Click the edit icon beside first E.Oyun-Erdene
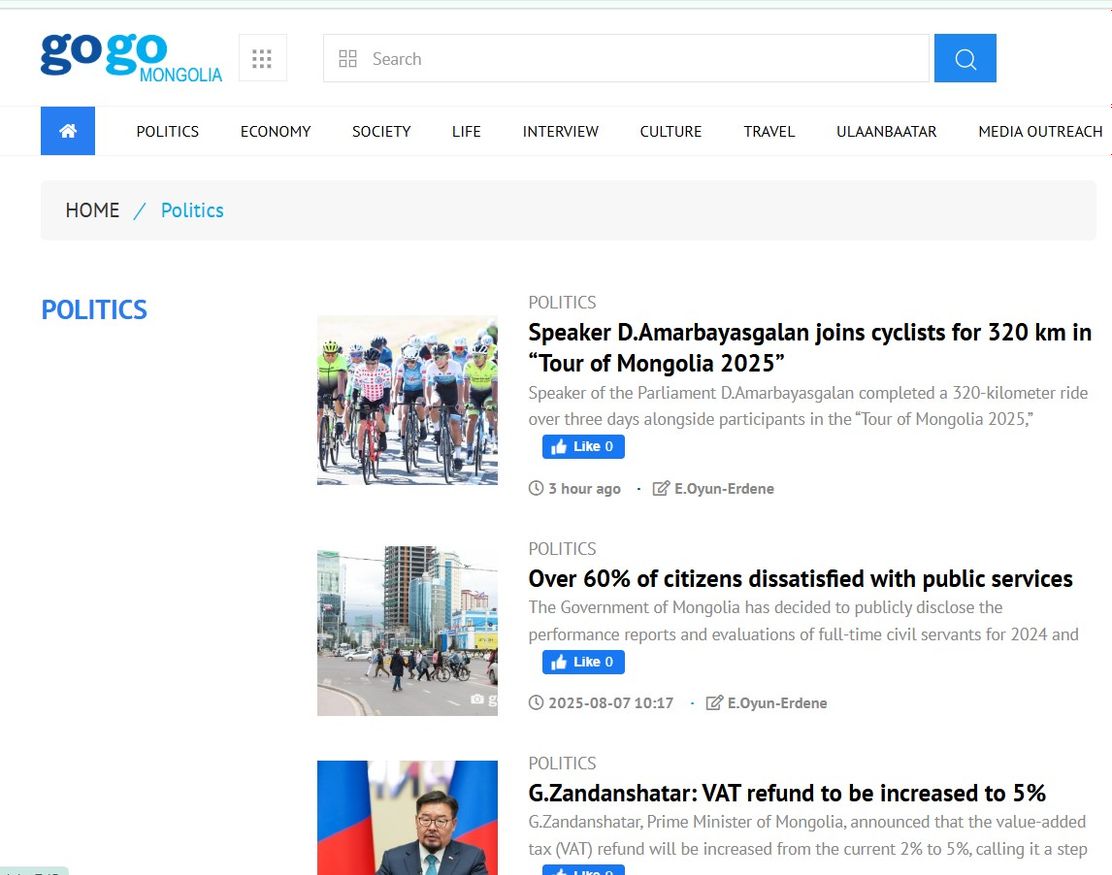 click(x=660, y=488)
